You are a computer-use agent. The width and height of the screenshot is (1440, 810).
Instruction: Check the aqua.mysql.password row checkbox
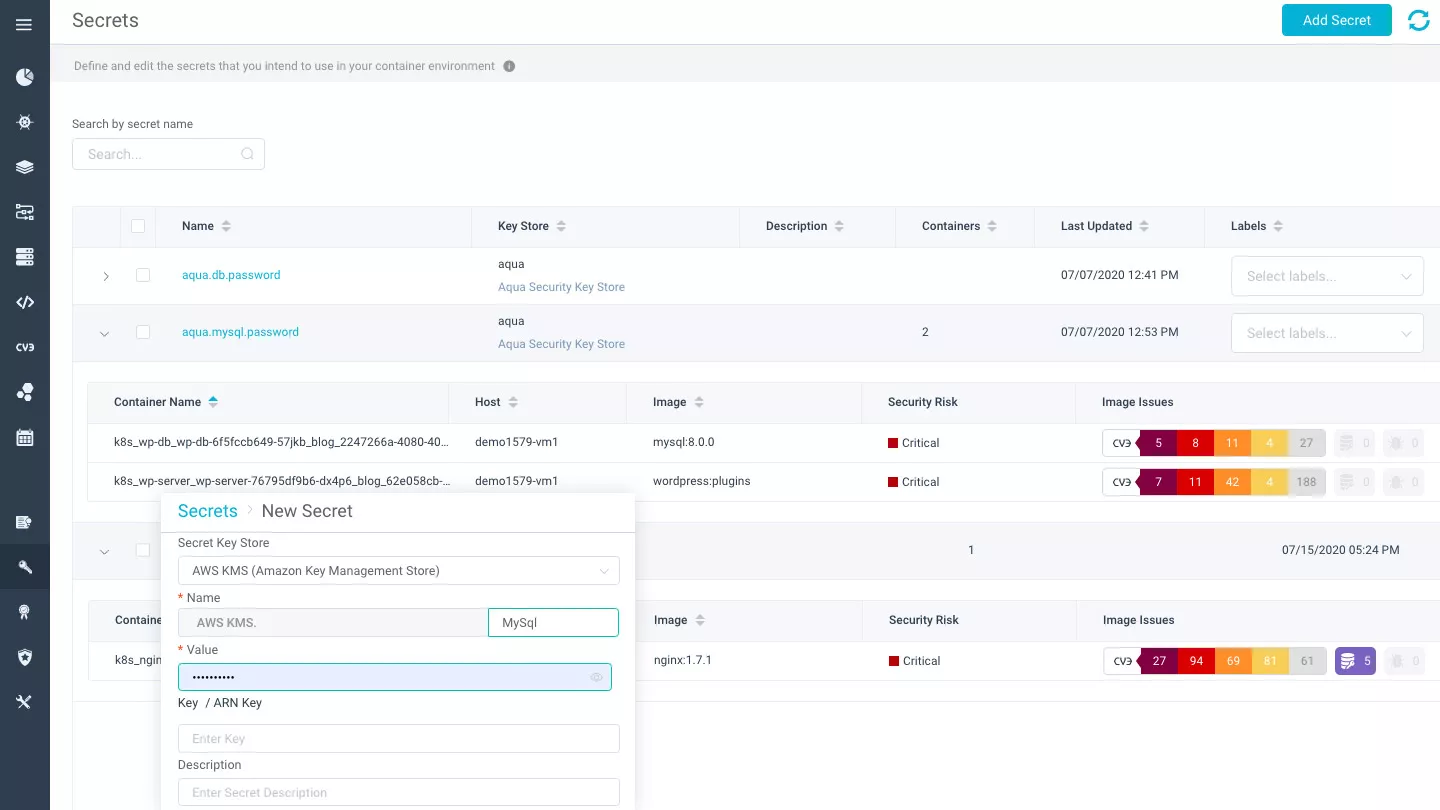[143, 332]
